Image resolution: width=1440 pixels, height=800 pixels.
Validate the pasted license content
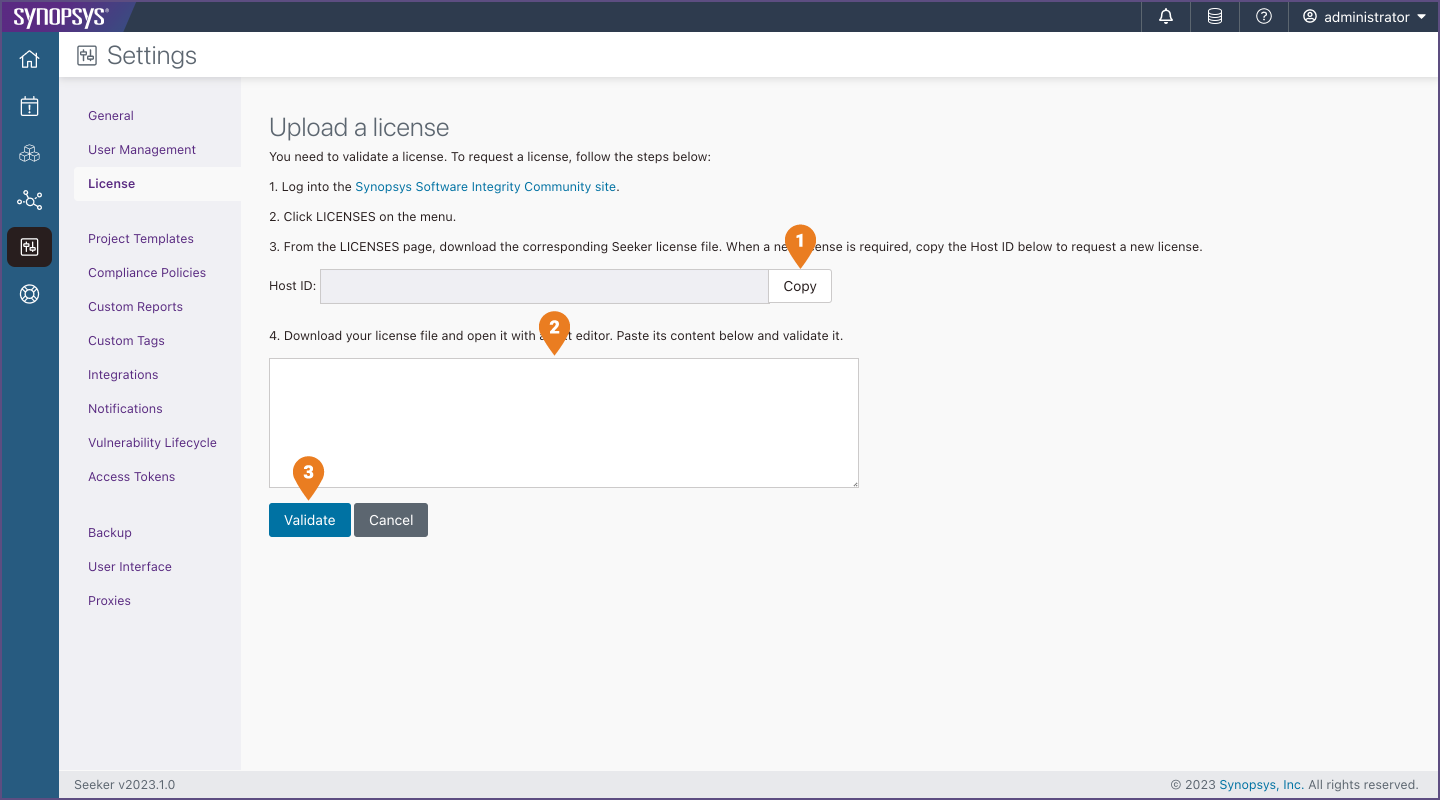click(309, 519)
